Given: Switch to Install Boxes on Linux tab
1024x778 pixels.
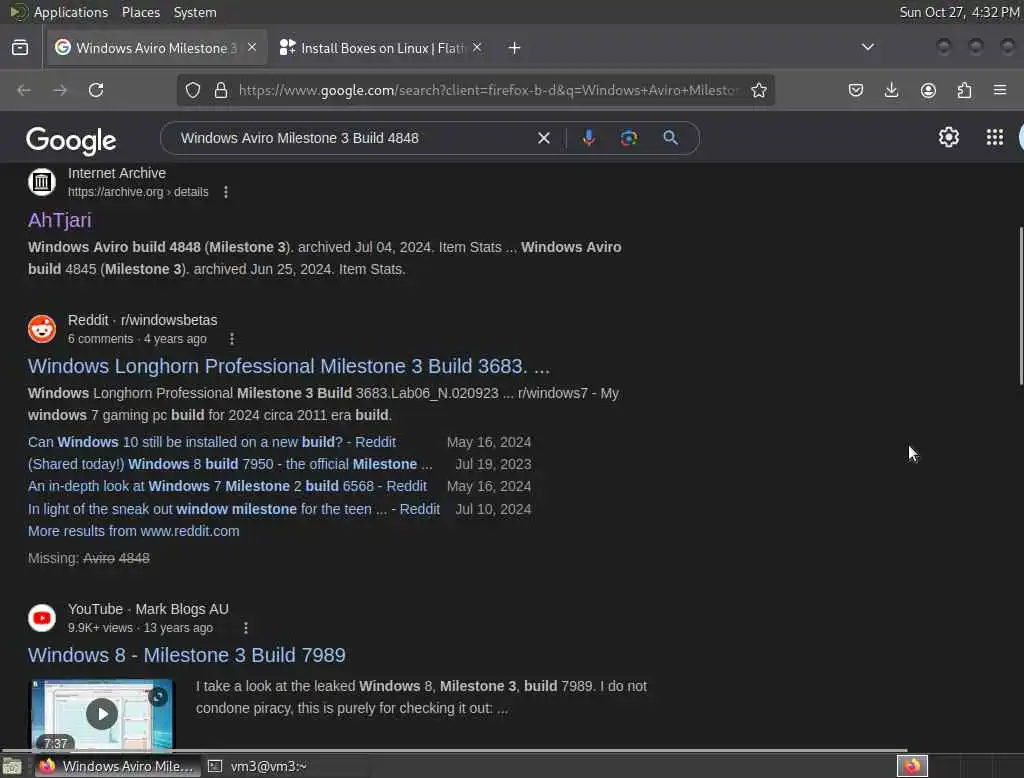Looking at the screenshot, I should (381, 48).
